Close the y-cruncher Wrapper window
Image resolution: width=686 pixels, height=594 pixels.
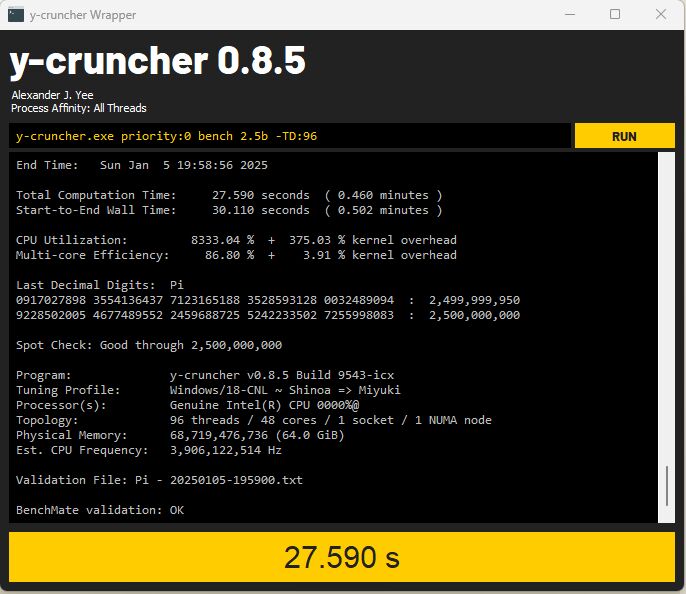[x=661, y=14]
